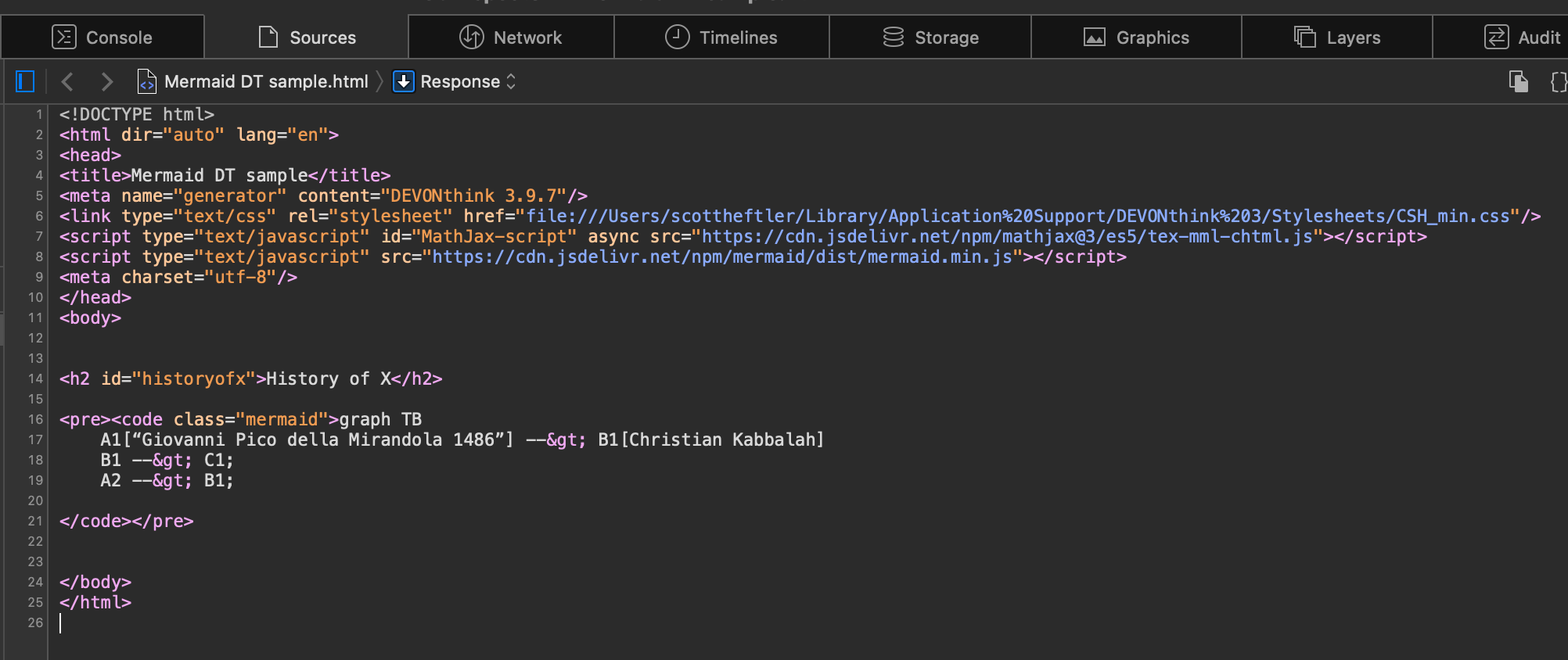The height and width of the screenshot is (660, 1568).
Task: Click the blue Response download icon
Action: (403, 81)
